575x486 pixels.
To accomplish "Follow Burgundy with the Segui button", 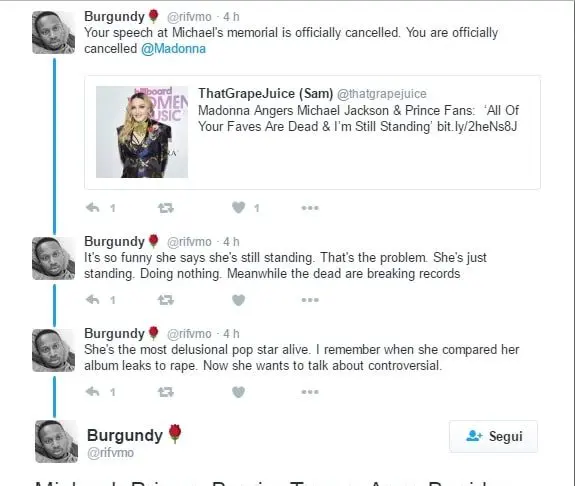I will (493, 436).
